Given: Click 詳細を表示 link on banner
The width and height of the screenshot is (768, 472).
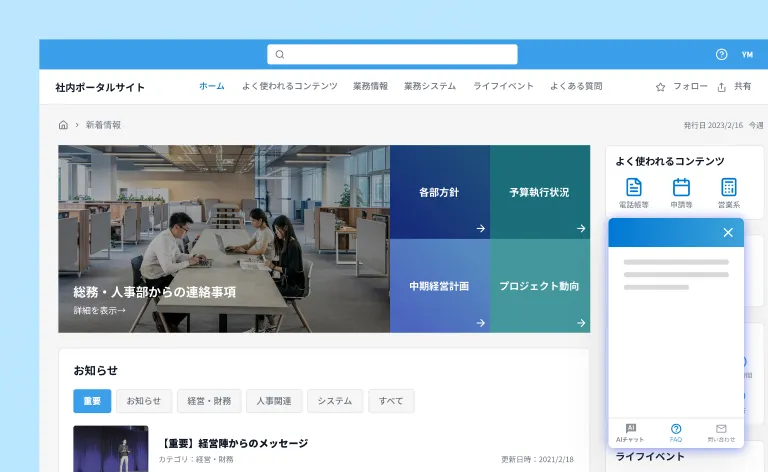Looking at the screenshot, I should (99, 310).
